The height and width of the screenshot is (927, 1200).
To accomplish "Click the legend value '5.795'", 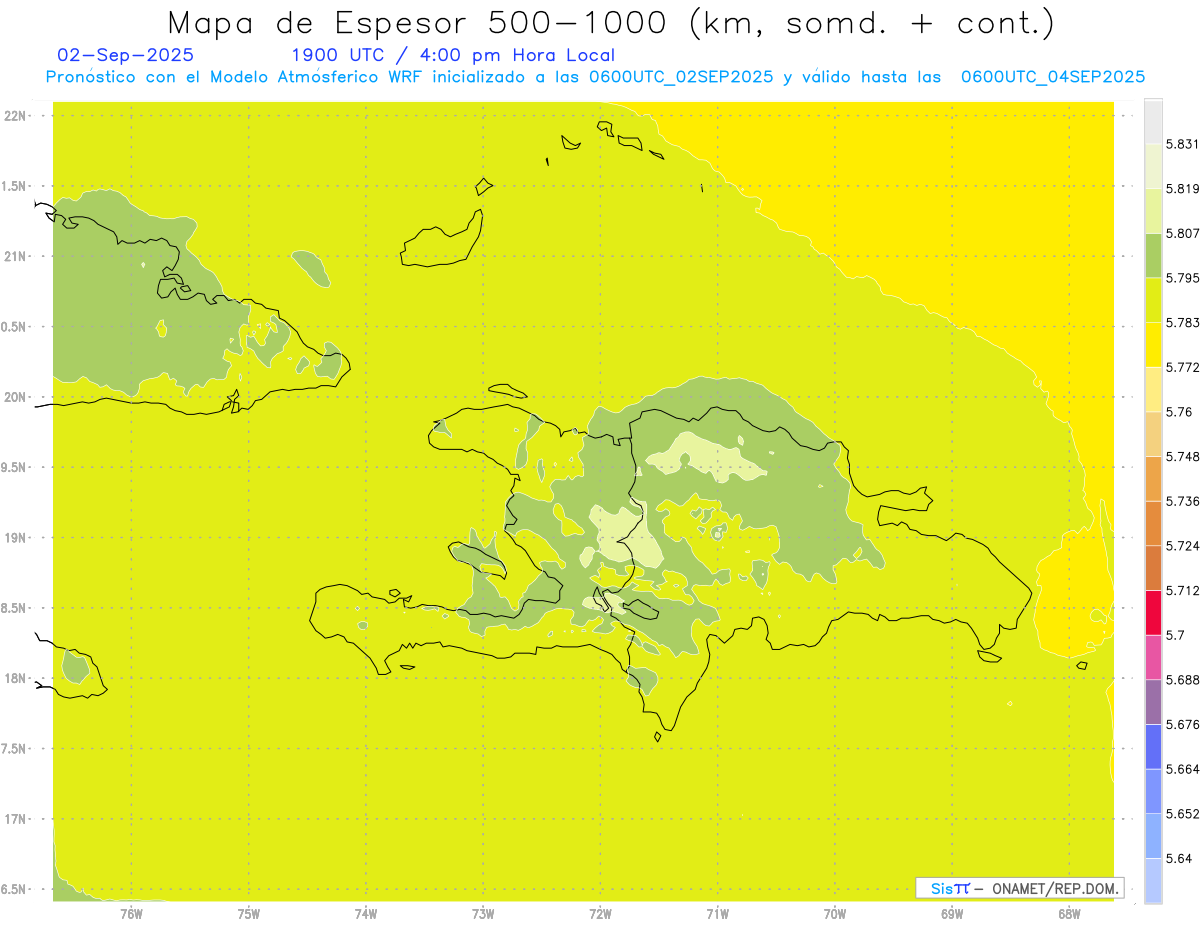I will click(x=1182, y=278).
